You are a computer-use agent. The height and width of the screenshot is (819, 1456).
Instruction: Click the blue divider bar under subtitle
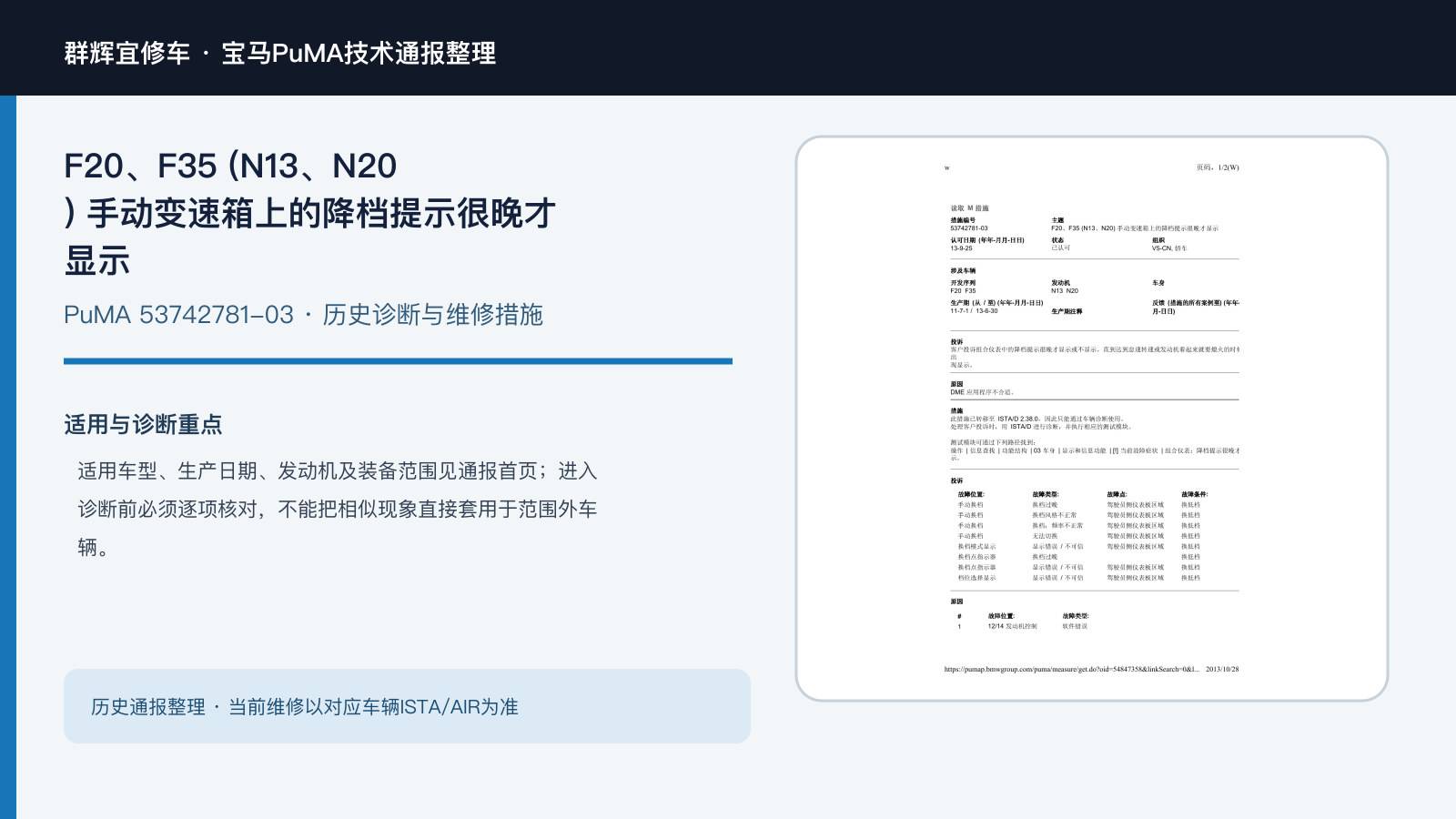[398, 361]
